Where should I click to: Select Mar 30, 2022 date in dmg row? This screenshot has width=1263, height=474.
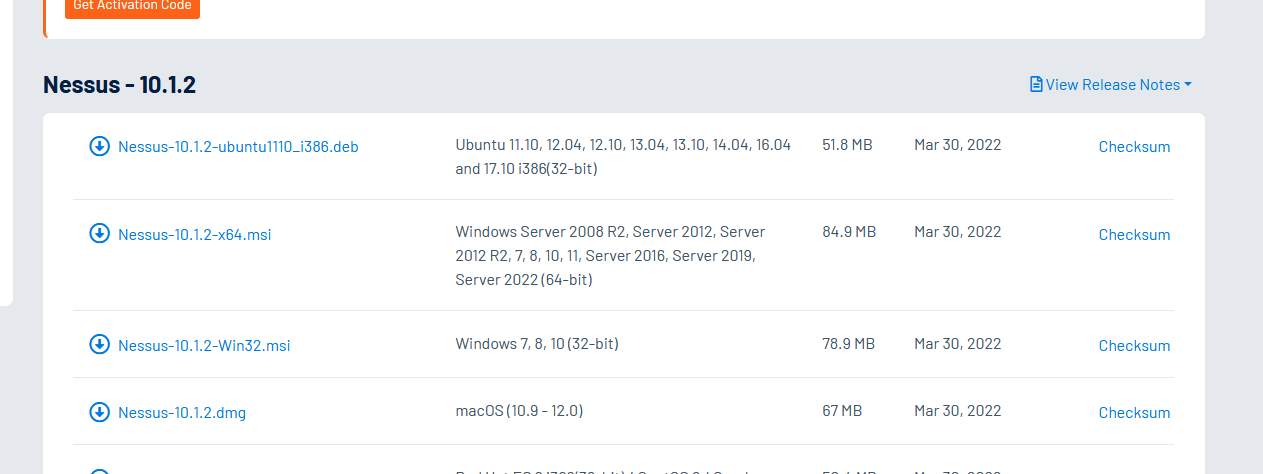coord(957,411)
